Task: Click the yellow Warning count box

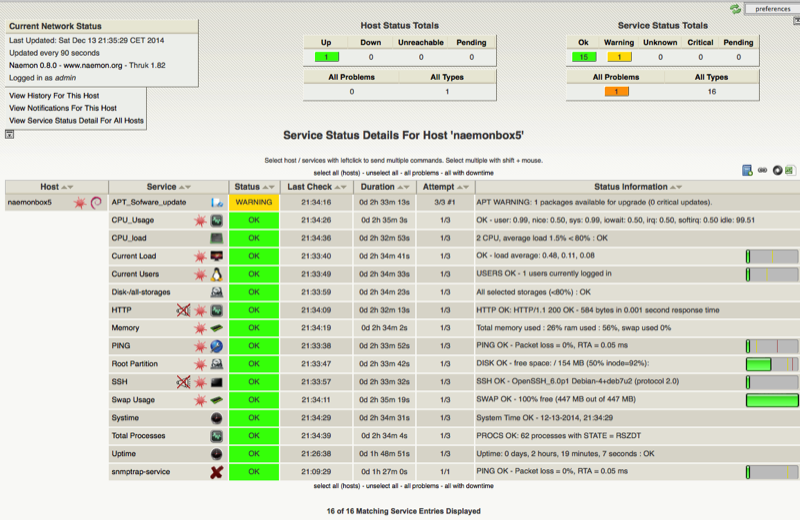Action: coord(619,57)
